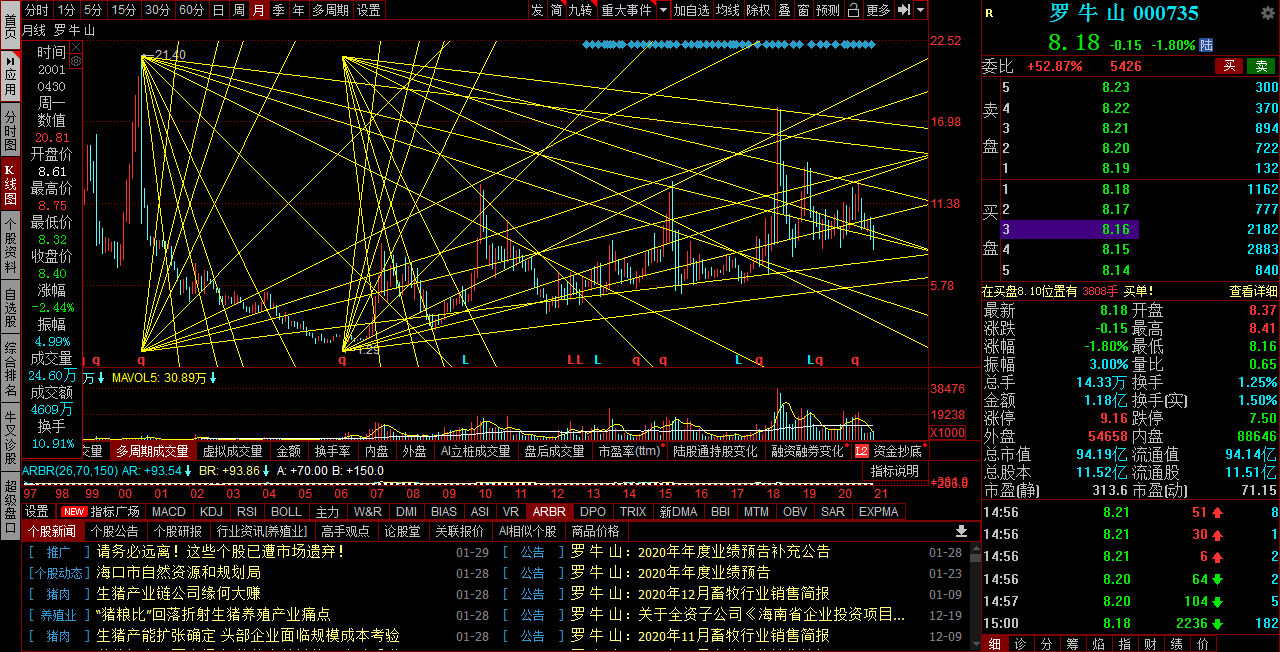Screen dimensions: 1280x652
Task: Click the blue diamond event marker strip
Action: point(729,44)
